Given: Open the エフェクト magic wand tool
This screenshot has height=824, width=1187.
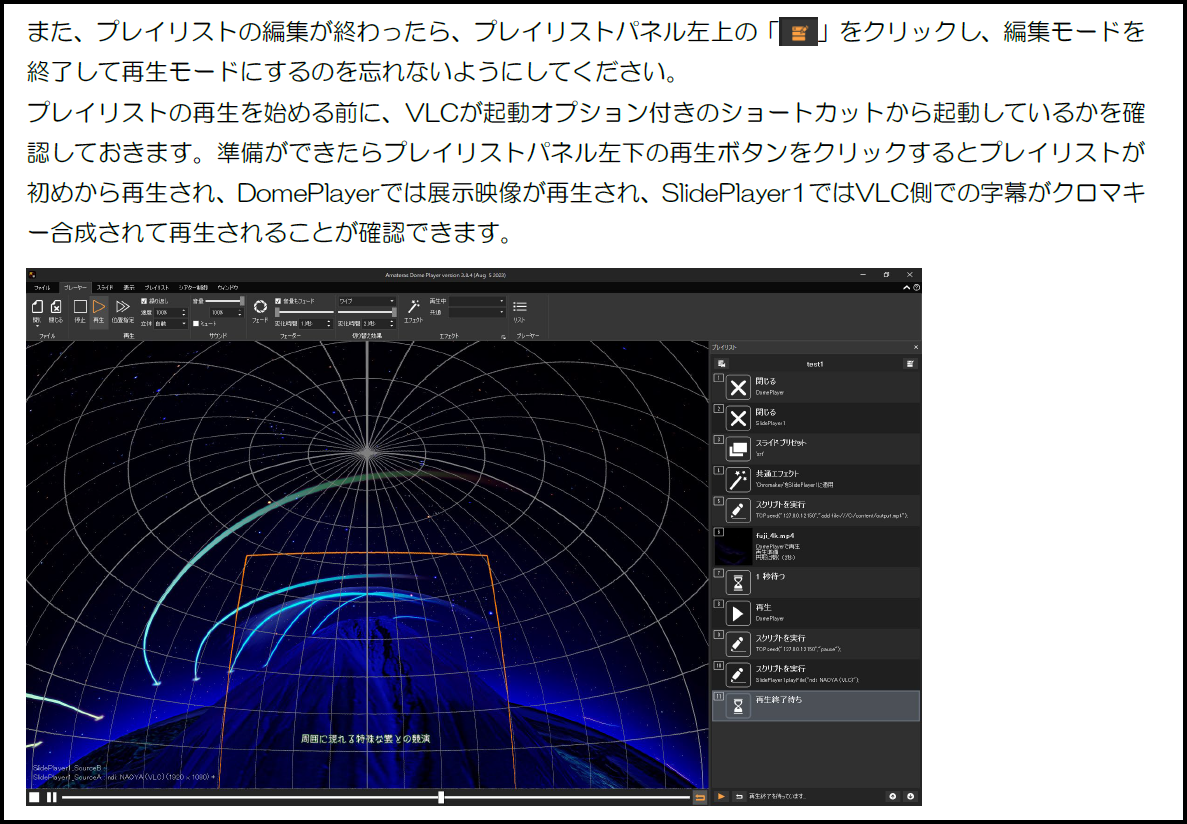Looking at the screenshot, I should coord(413,307).
